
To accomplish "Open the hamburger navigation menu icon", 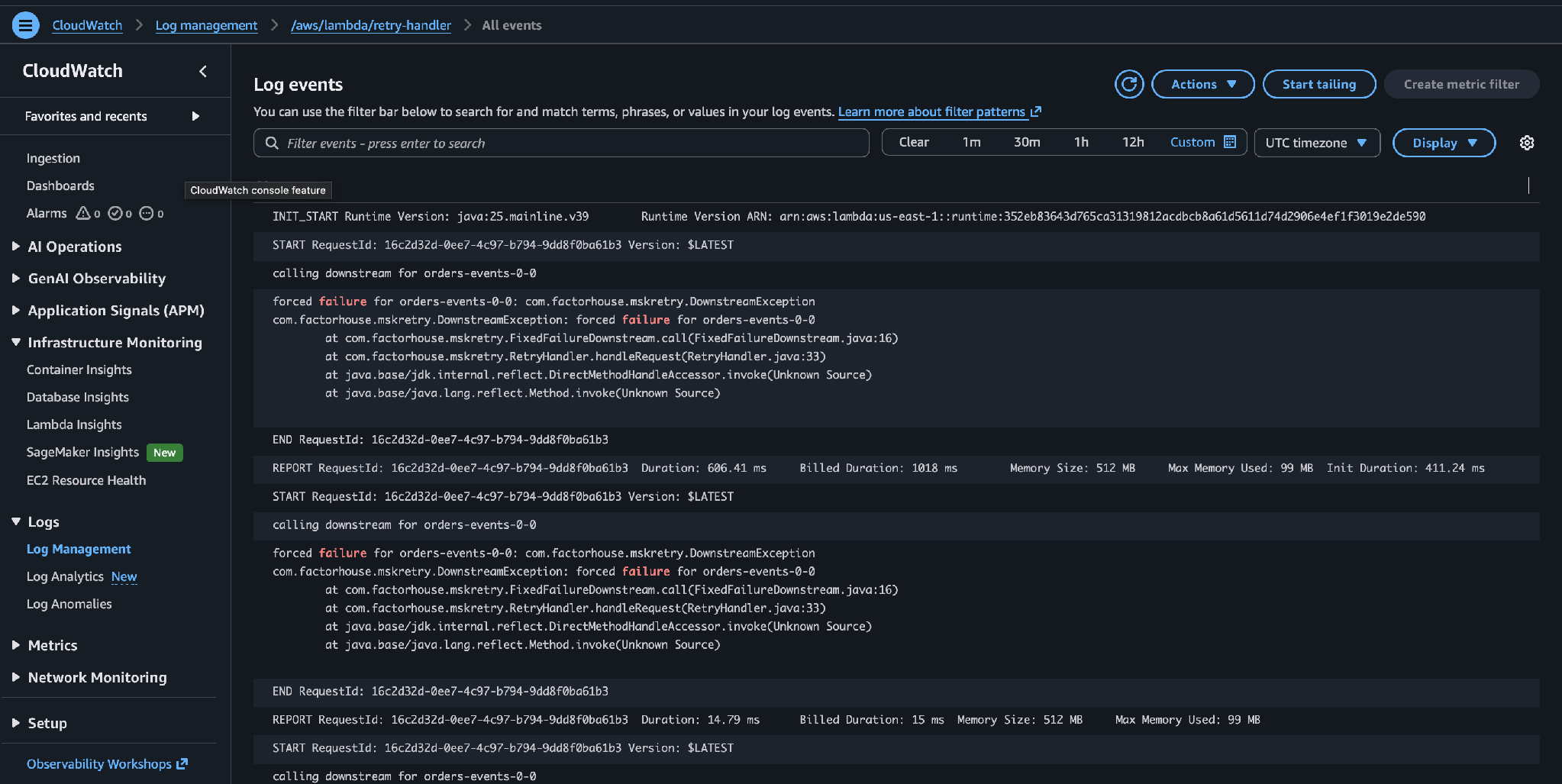I will [x=25, y=25].
